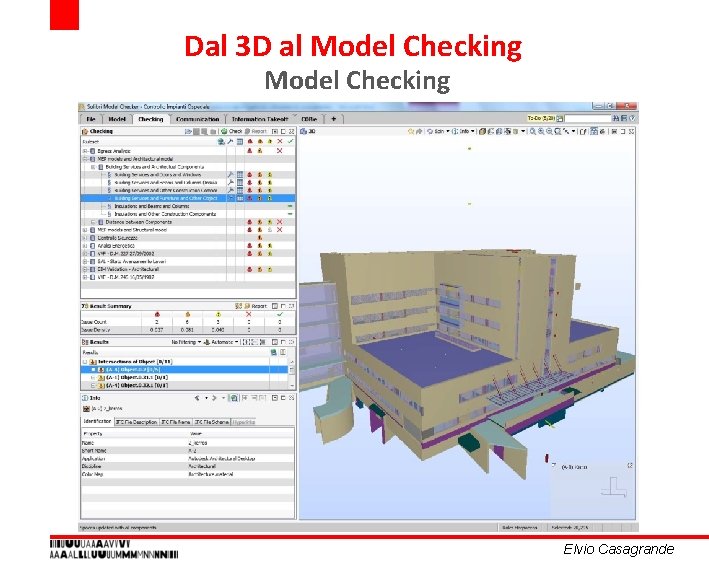Select Insulations and Beams and Columns rule
Viewport: 709px width, 567px height.
151,206
